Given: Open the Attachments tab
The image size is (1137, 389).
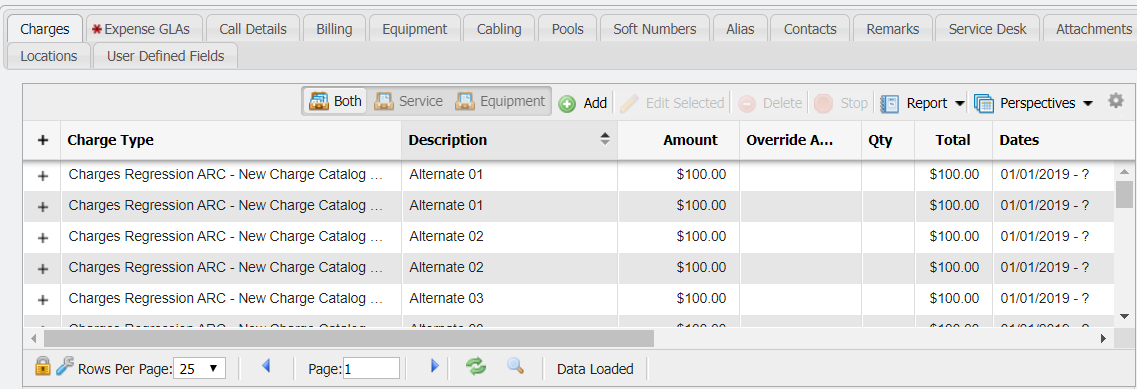Looking at the screenshot, I should [x=1090, y=29].
